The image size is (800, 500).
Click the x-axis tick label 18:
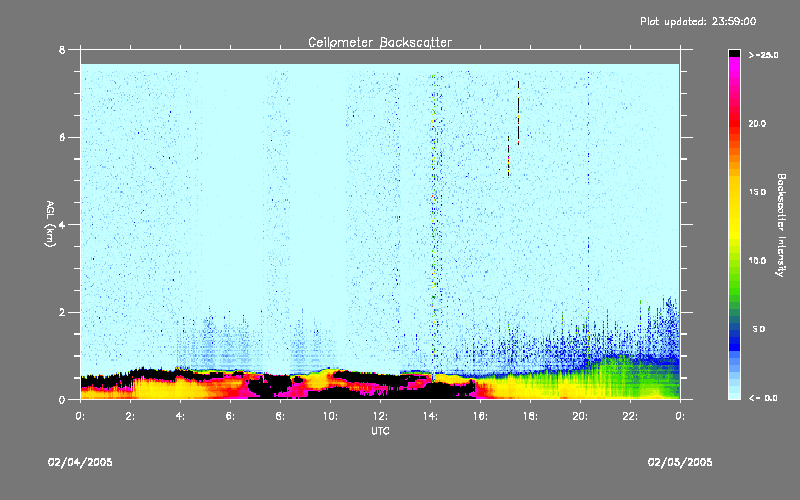click(x=530, y=416)
